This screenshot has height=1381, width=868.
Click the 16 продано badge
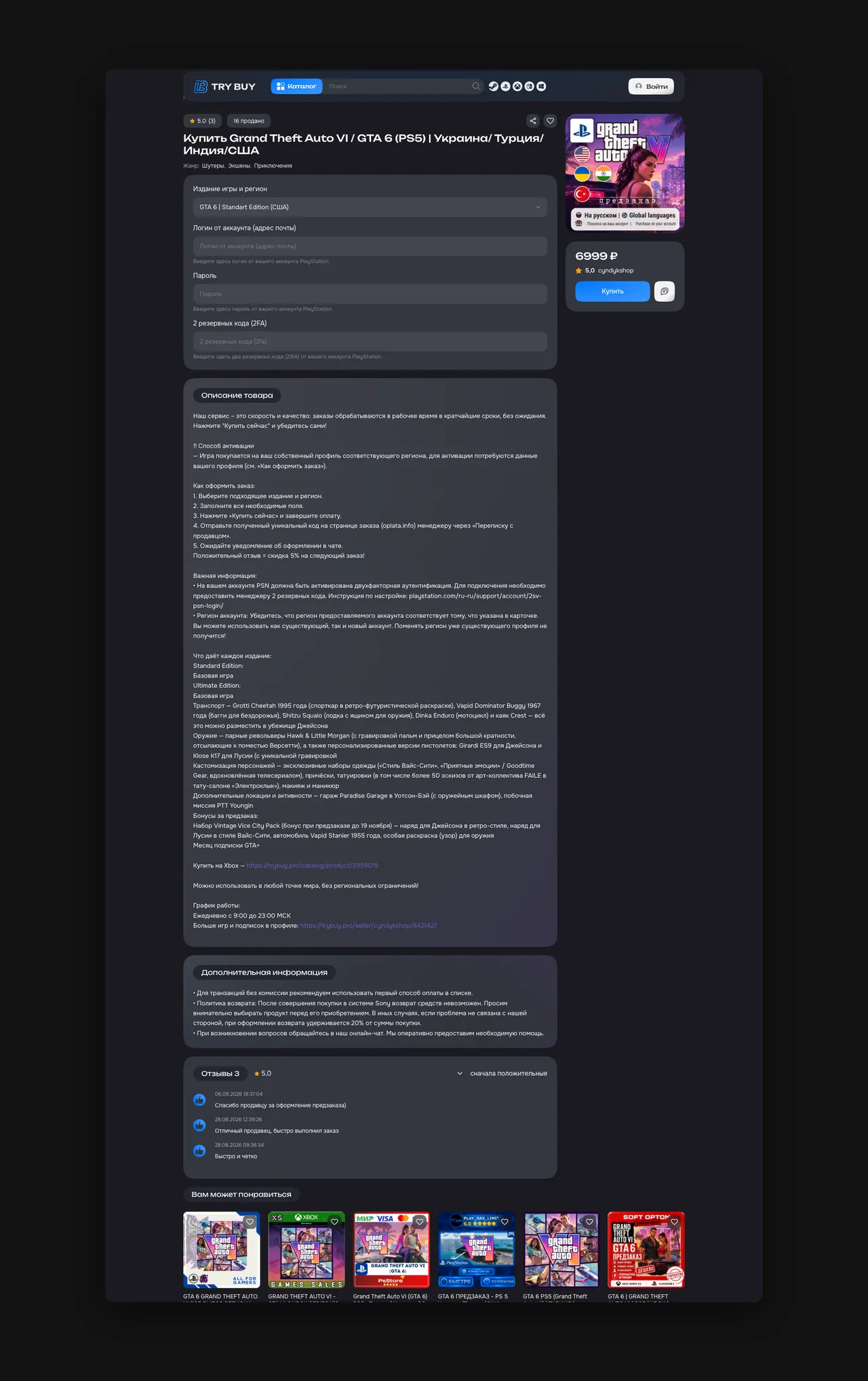click(249, 121)
